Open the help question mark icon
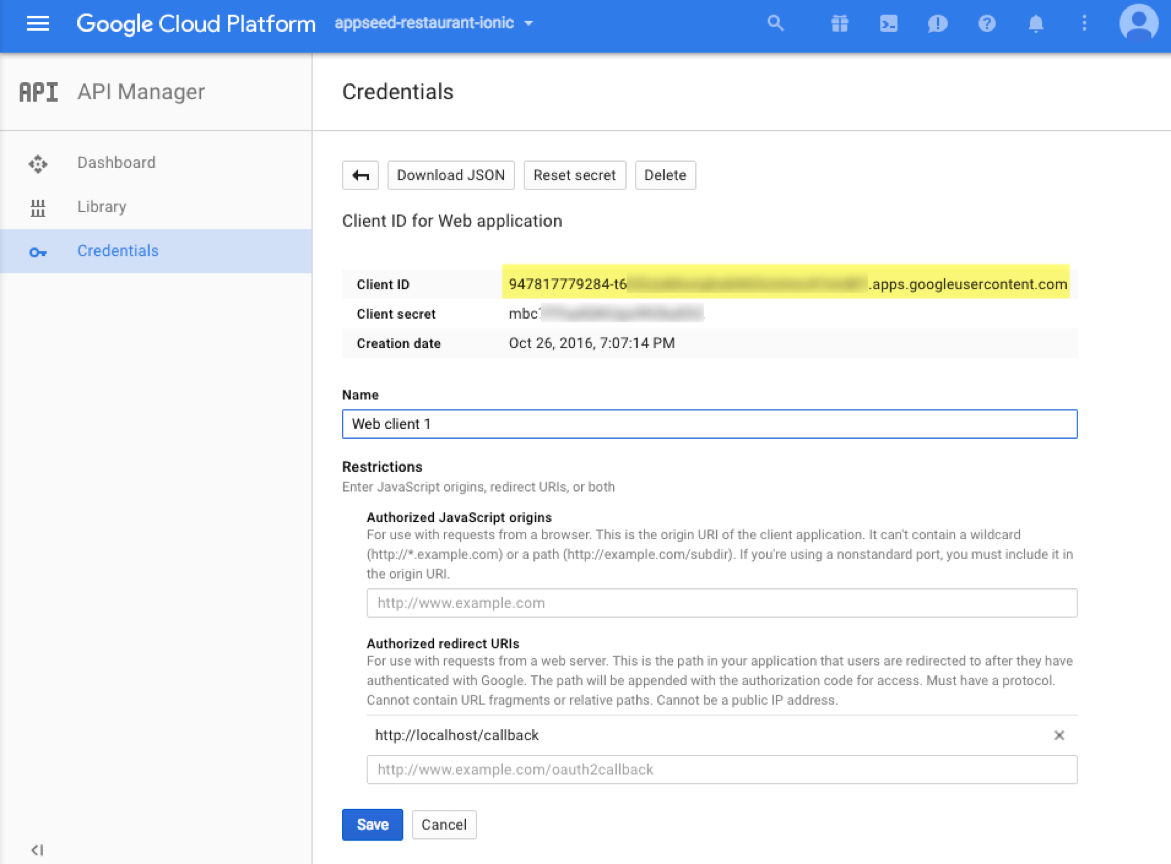Viewport: 1171px width, 864px height. (987, 24)
